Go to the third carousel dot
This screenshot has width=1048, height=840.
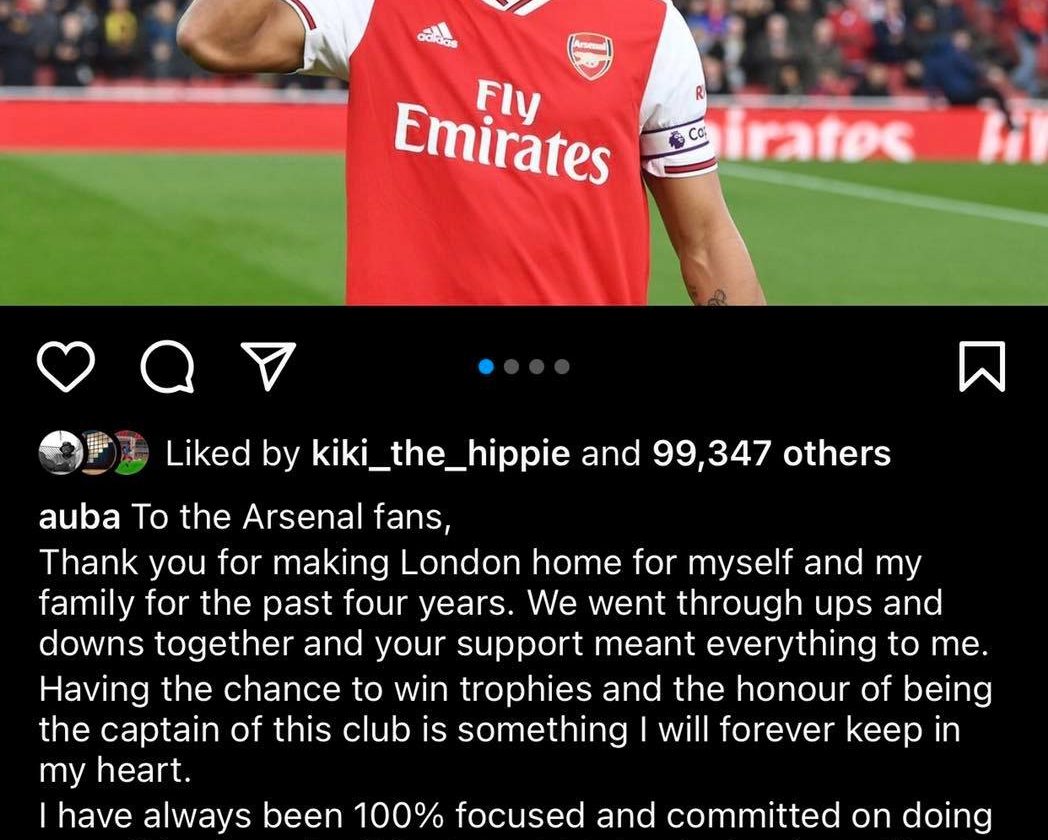pos(537,367)
